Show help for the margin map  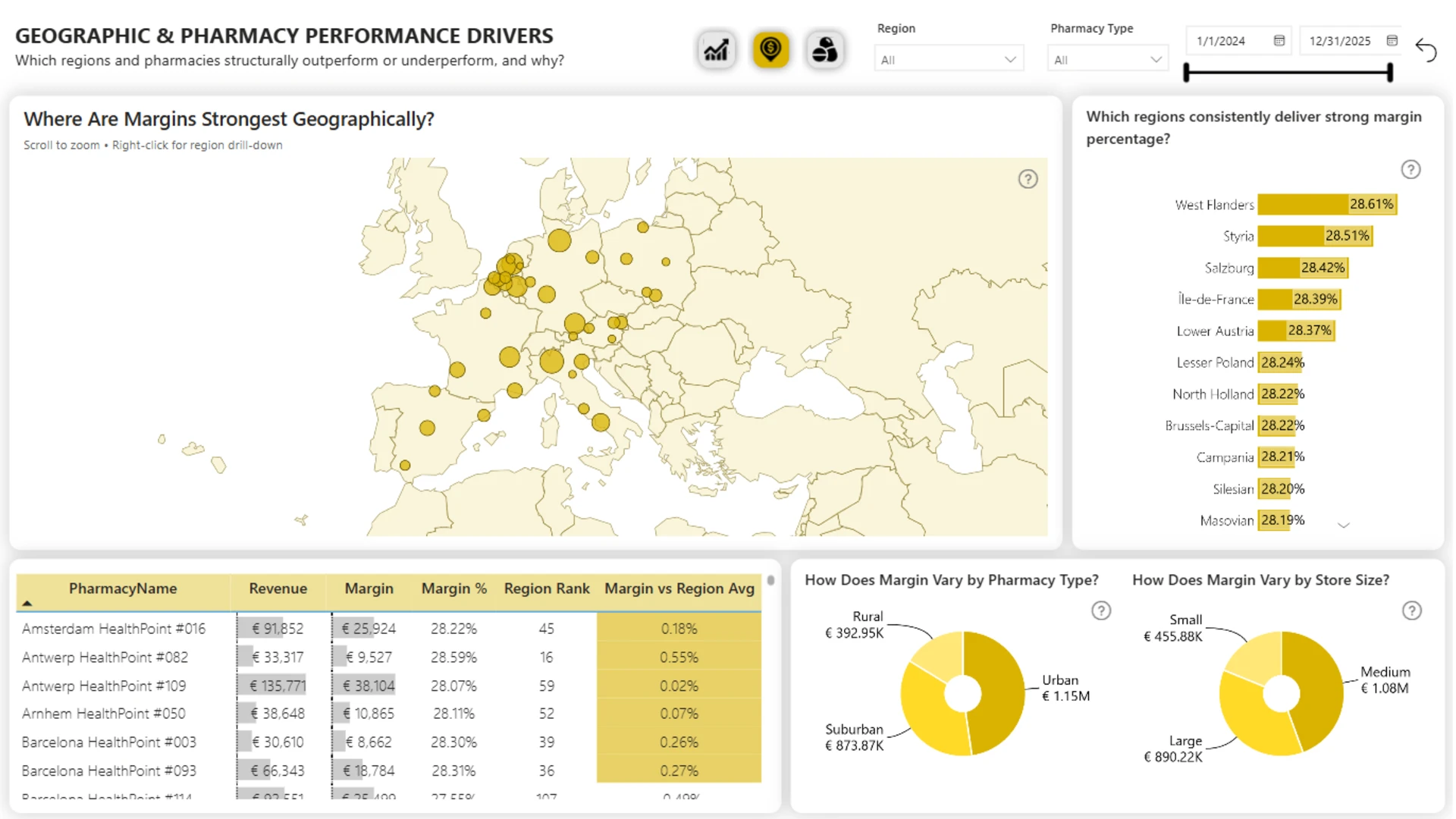coord(1028,179)
